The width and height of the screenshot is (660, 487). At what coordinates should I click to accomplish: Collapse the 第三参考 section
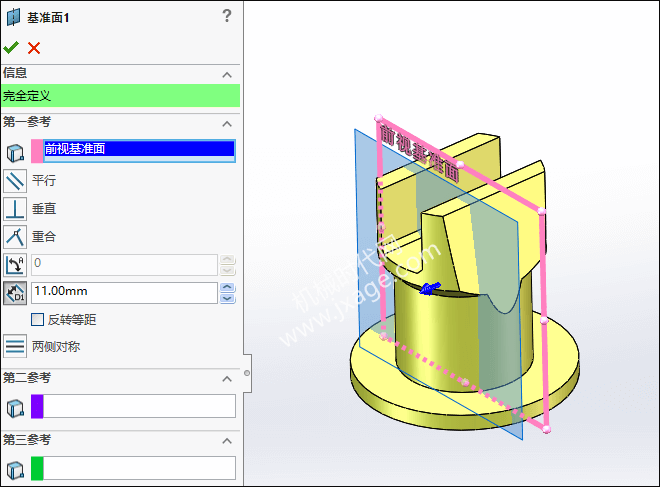[x=227, y=441]
